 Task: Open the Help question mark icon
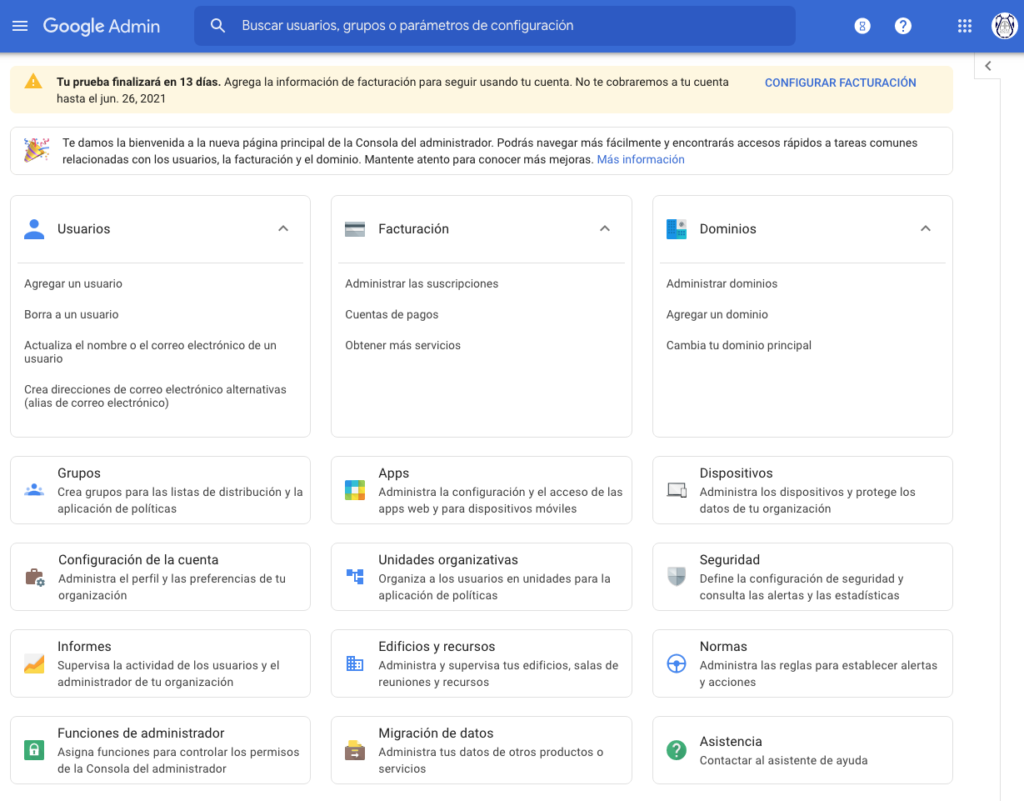click(x=903, y=26)
